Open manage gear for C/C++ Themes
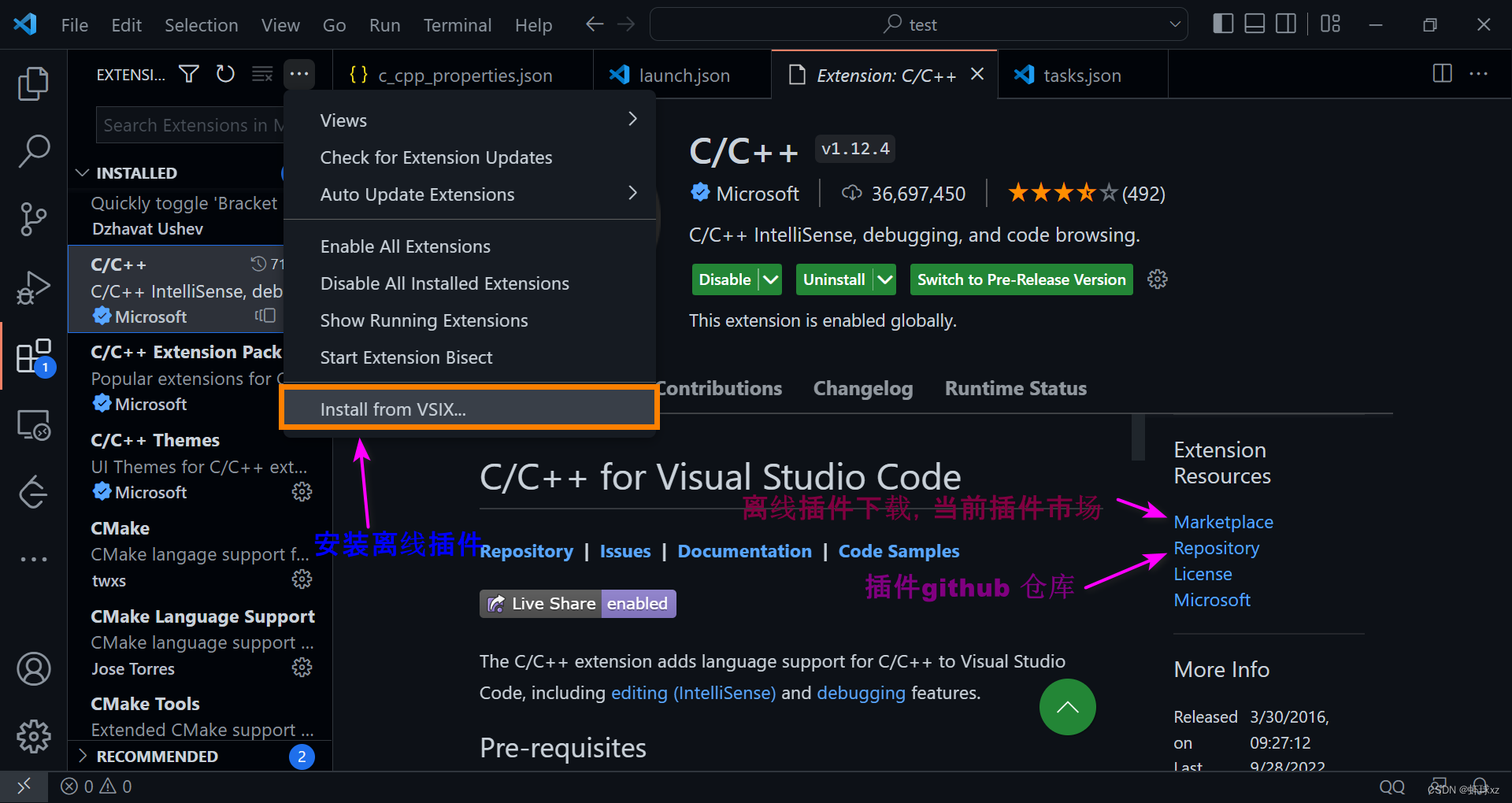This screenshot has height=803, width=1512. (302, 492)
